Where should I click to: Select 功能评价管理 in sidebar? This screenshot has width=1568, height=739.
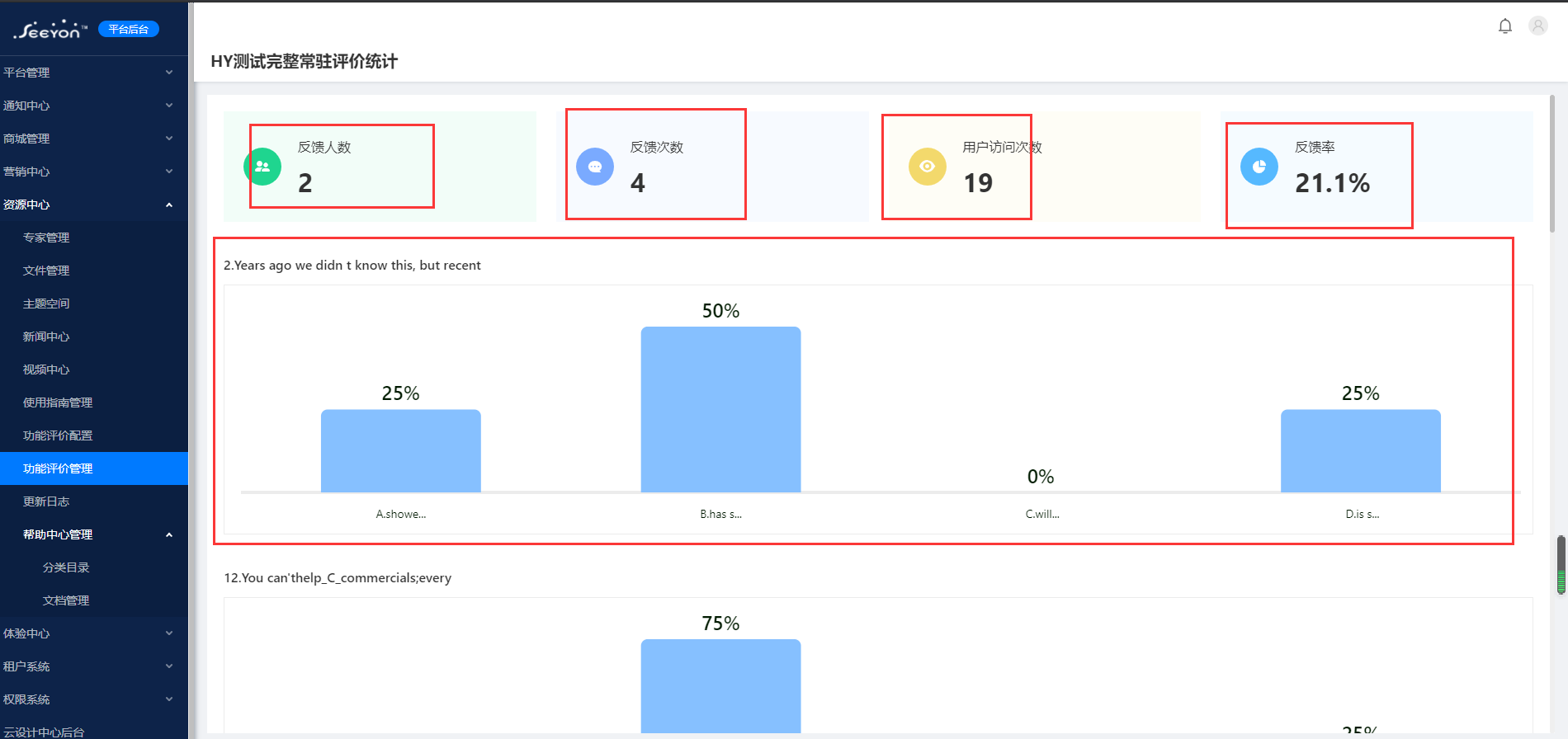pos(94,468)
